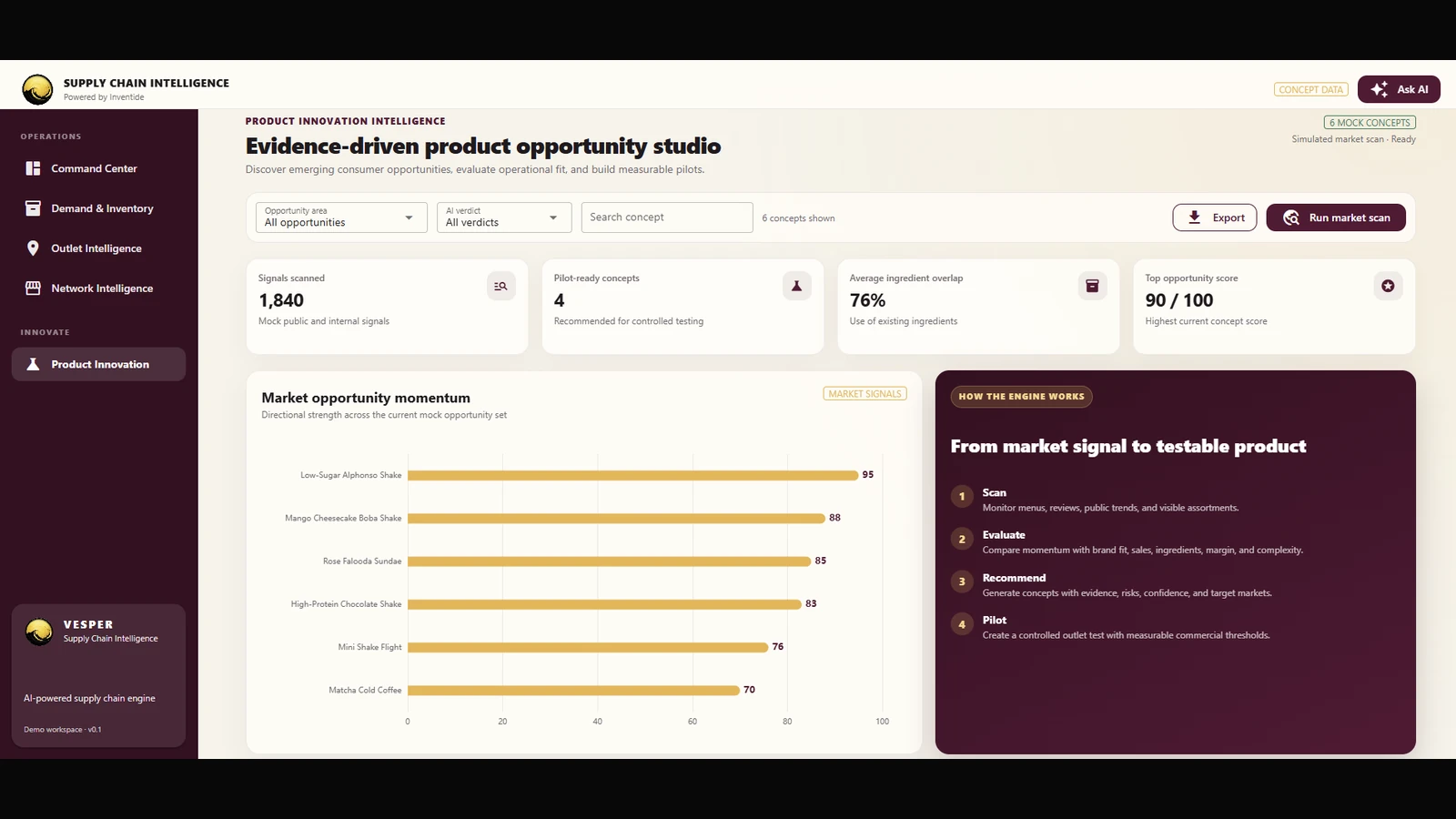Click the "Recommended for controlled testing" text

coord(629,321)
